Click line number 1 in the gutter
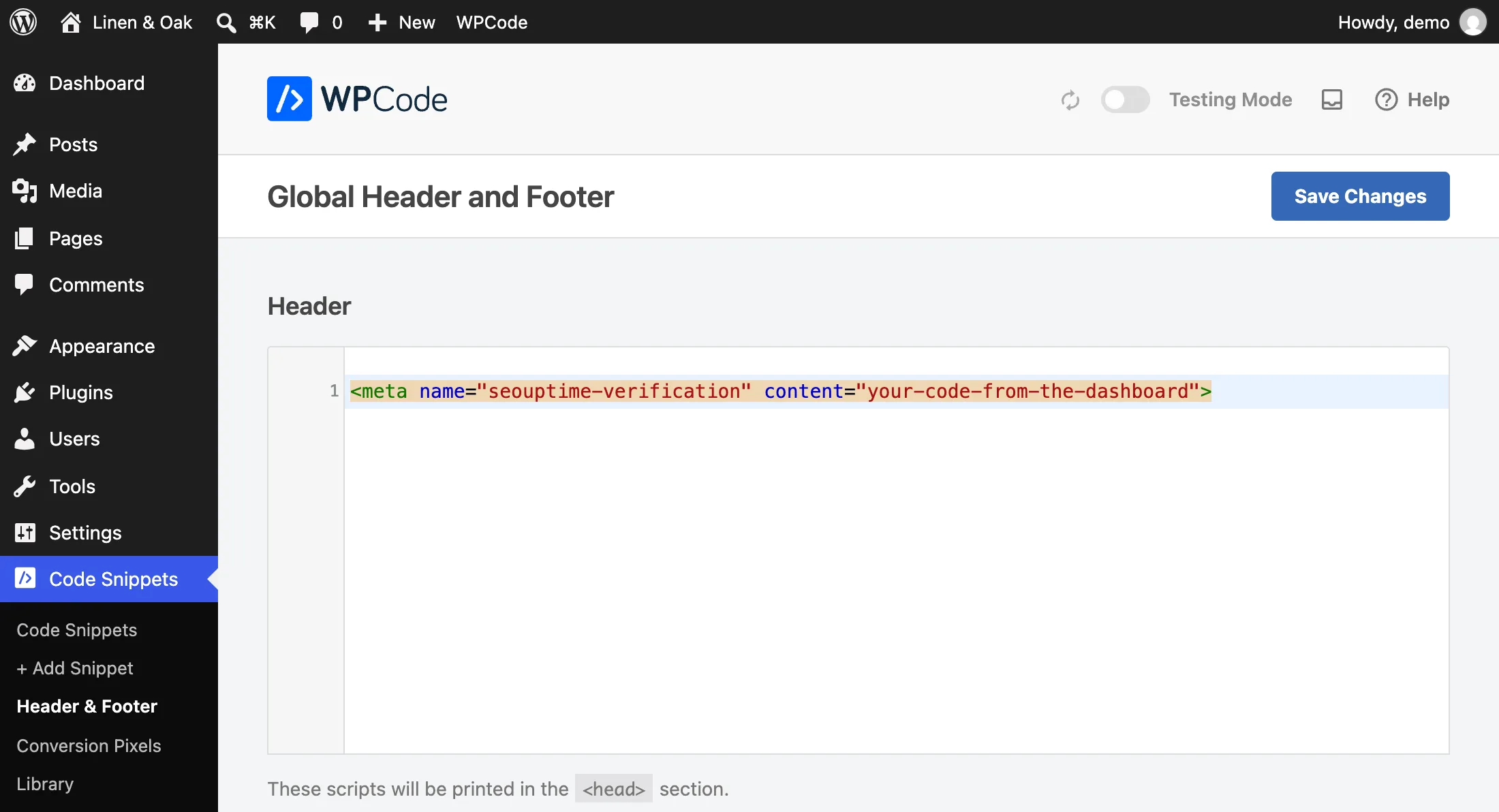1499x812 pixels. pyautogui.click(x=334, y=391)
